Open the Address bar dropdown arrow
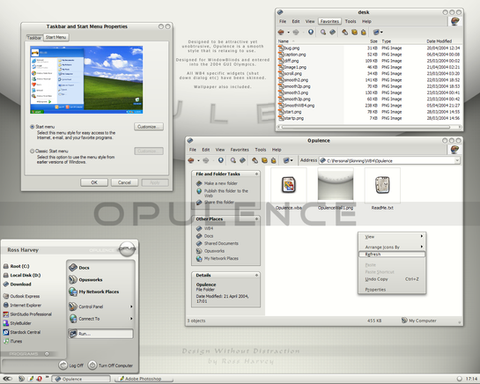 tap(457, 161)
